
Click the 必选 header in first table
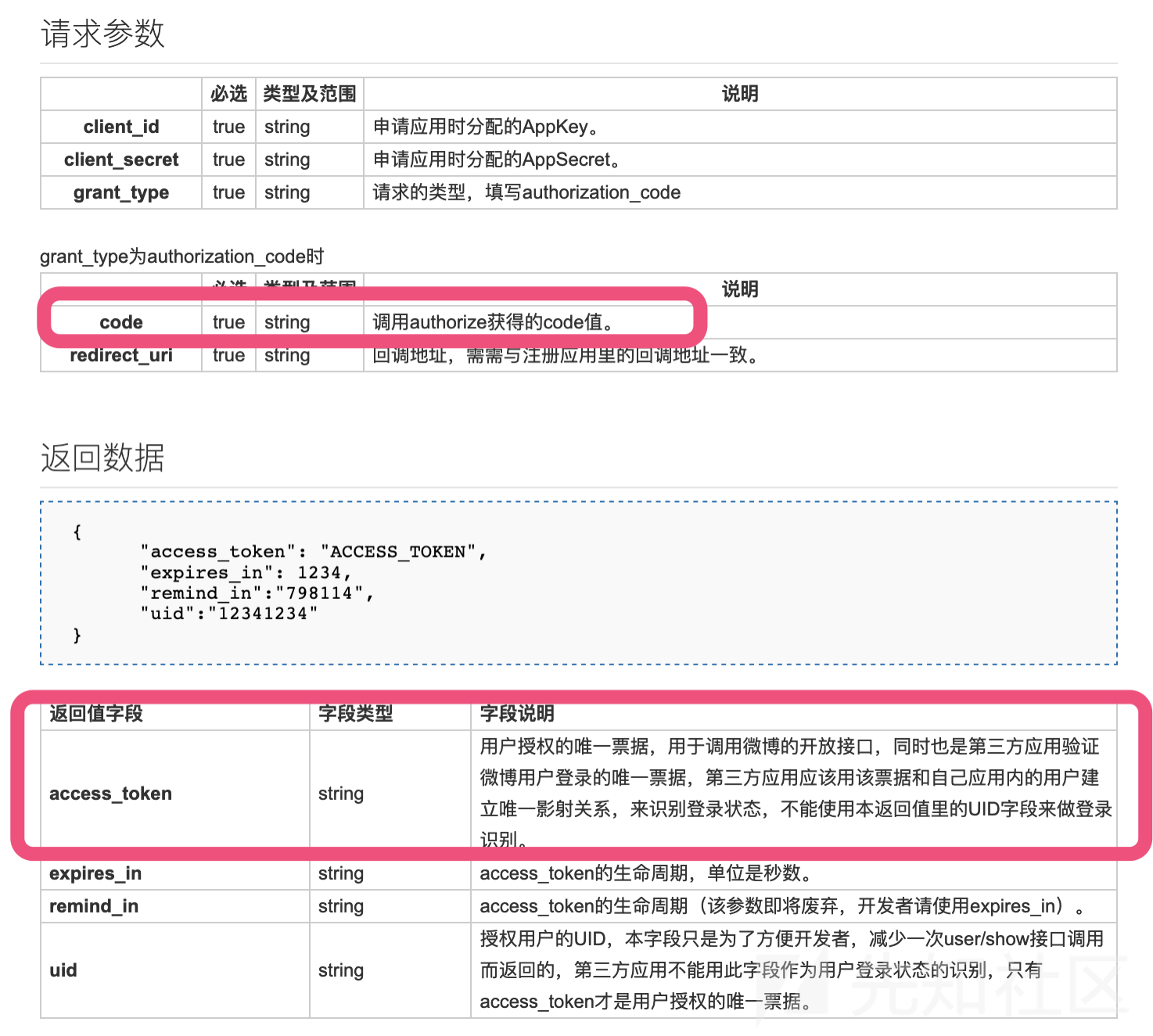[x=228, y=94]
